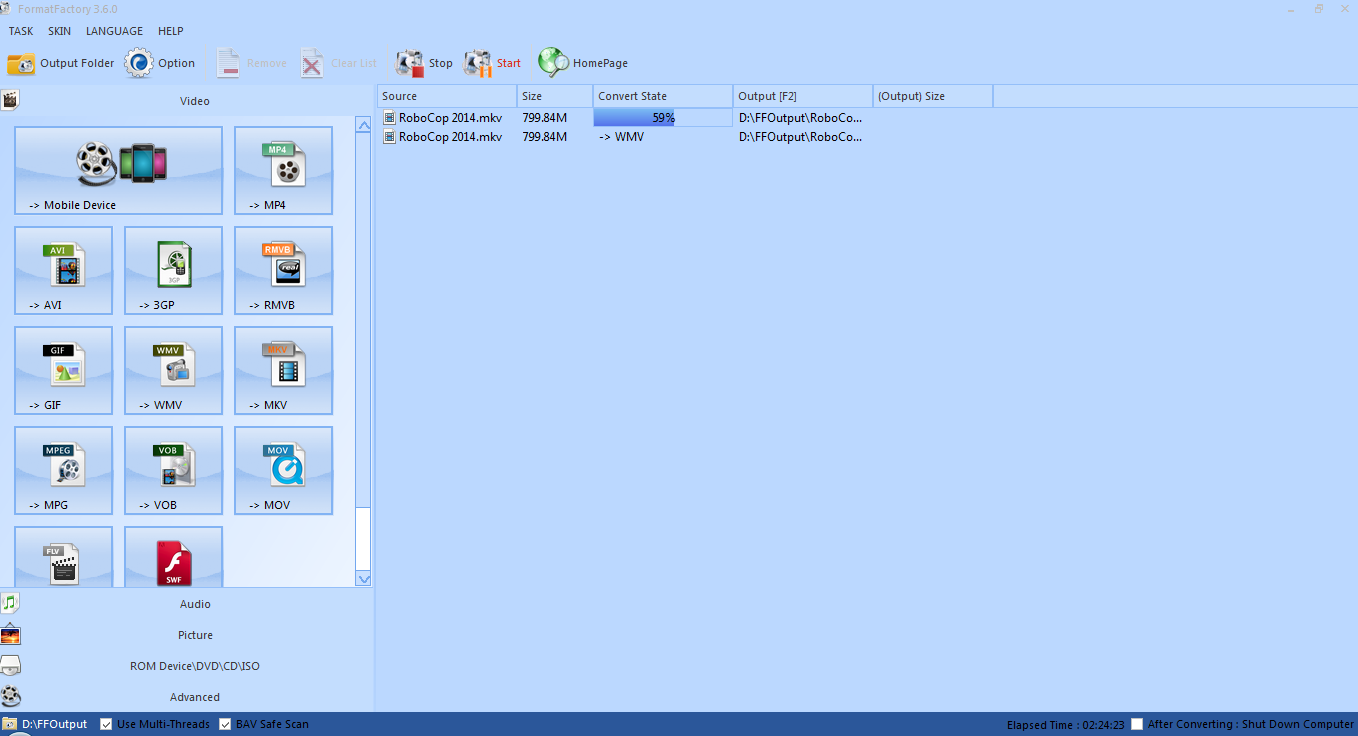
Task: Click the '-> WMV' convert state cell
Action: [621, 137]
